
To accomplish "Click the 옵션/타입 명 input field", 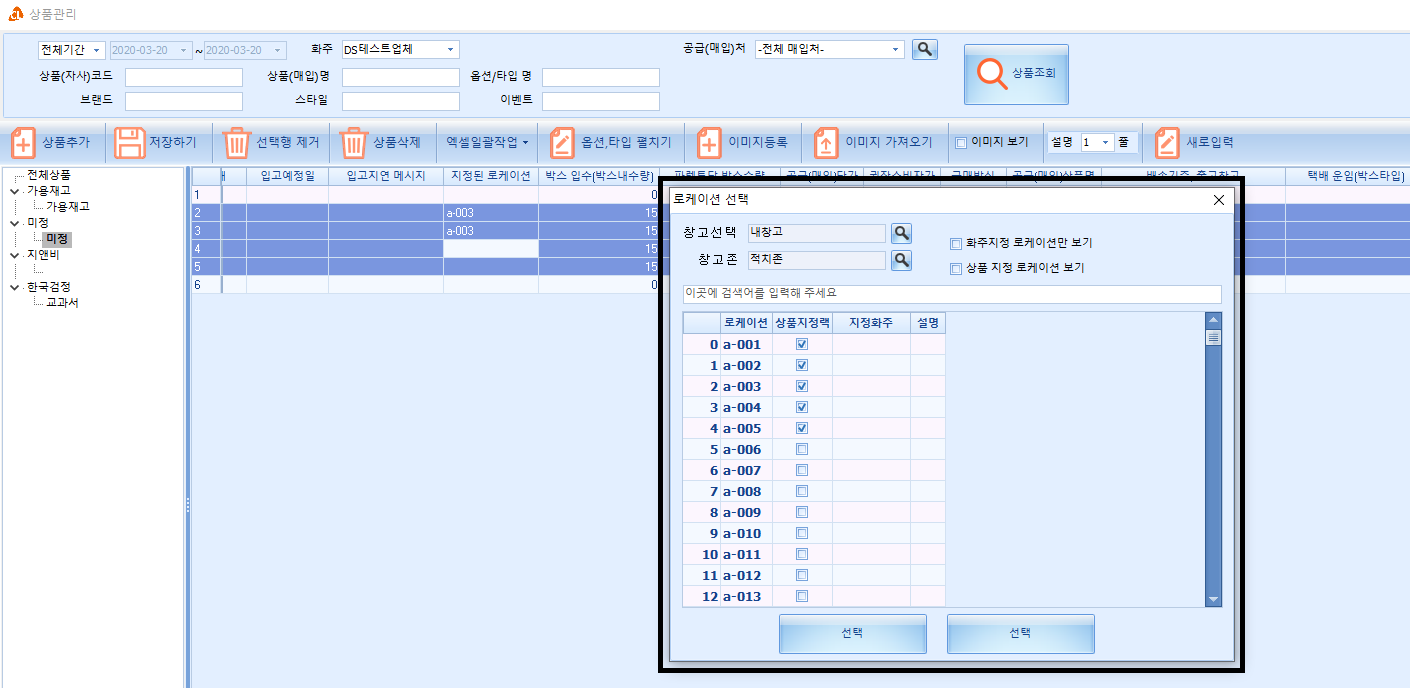I will point(601,77).
